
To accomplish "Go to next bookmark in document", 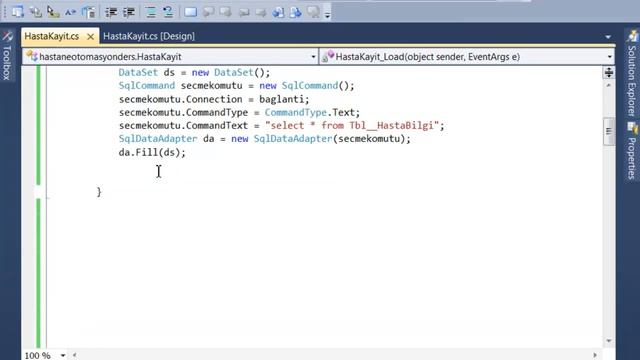I will click(x=296, y=12).
